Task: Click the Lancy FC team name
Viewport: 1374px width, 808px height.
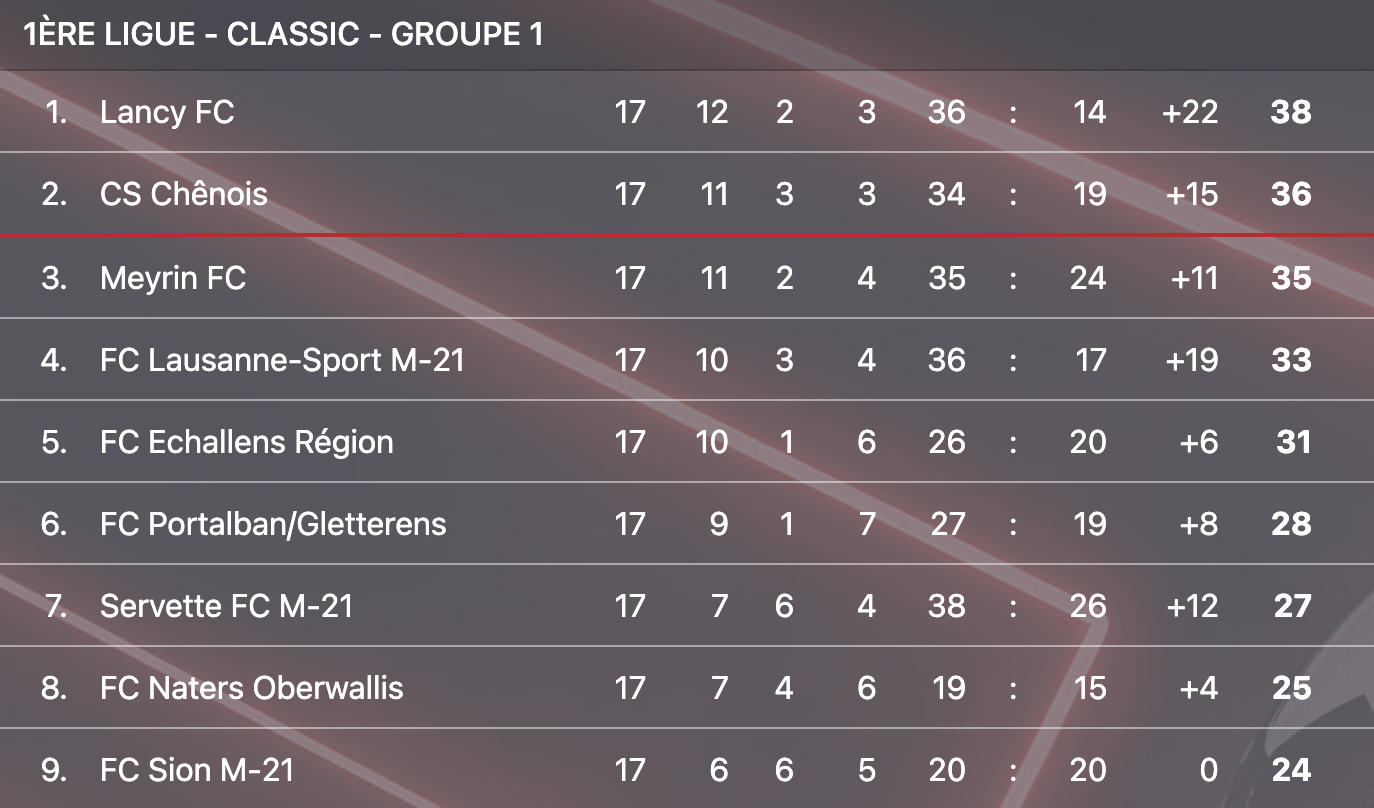Action: (x=167, y=111)
